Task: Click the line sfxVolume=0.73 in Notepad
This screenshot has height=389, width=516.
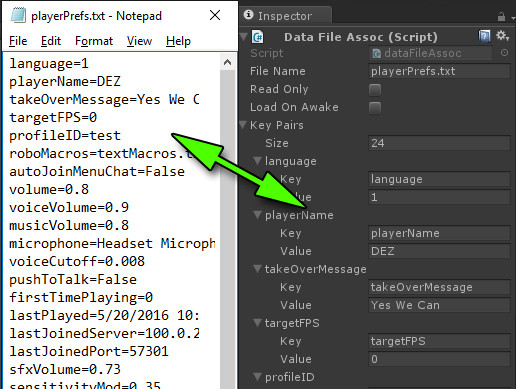Action: (65, 369)
